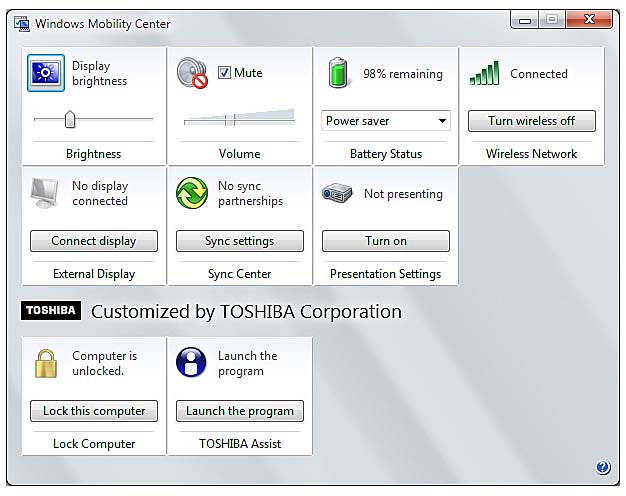Click the Display brightness icon

46,73
